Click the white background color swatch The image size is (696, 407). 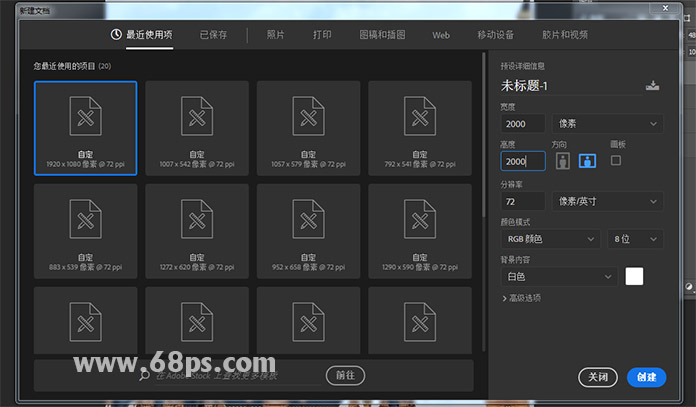coord(634,276)
